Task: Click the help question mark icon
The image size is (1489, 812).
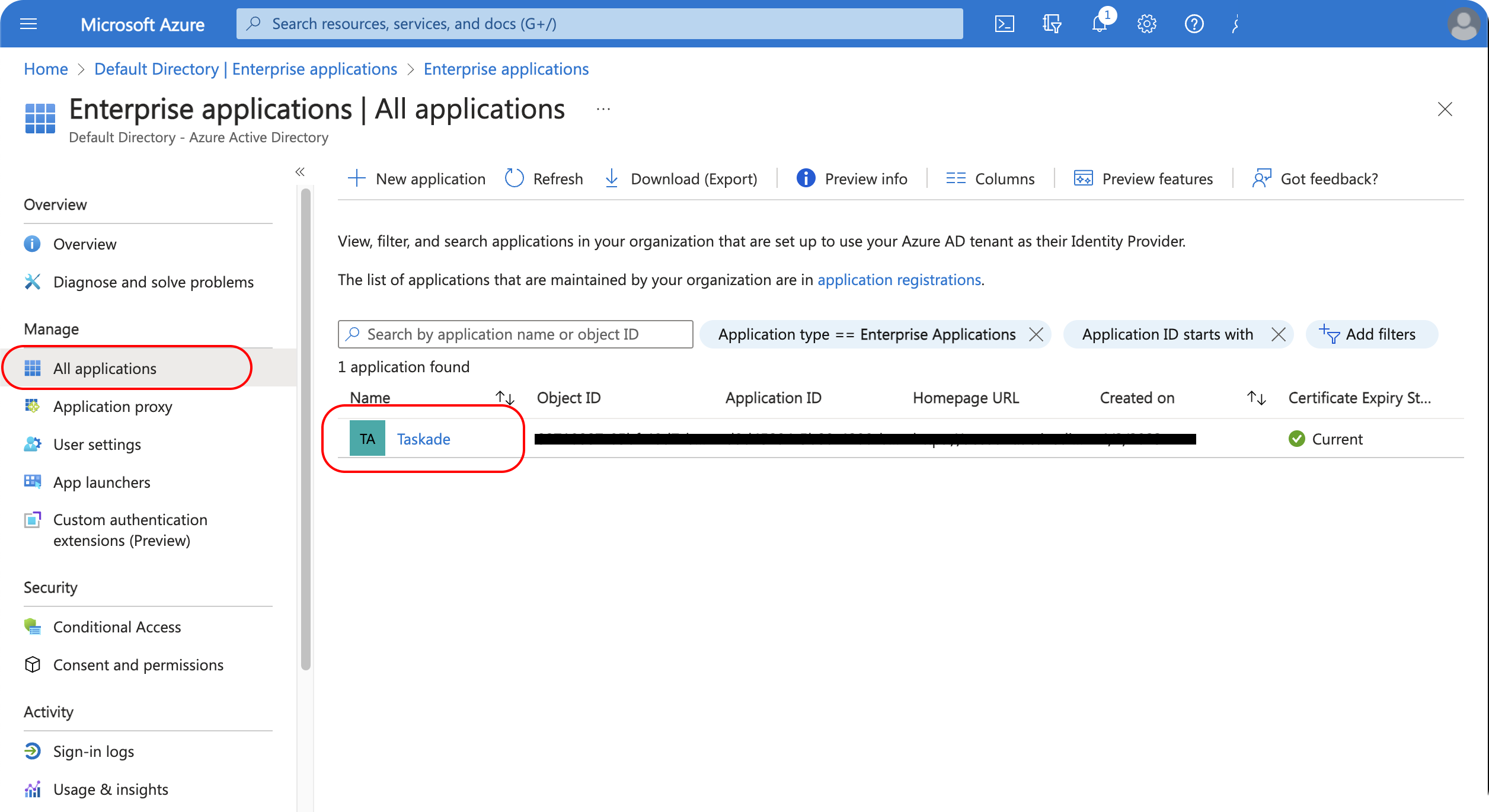Action: point(1194,24)
